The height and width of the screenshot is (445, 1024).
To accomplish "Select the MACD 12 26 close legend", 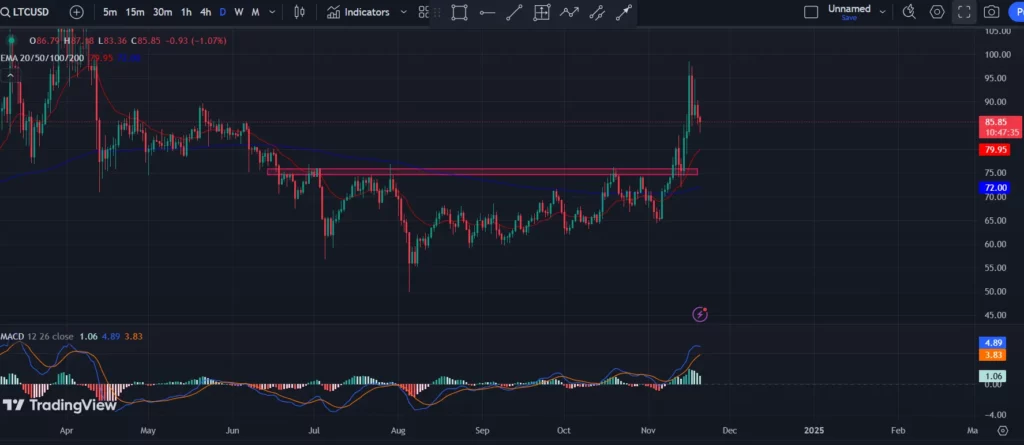I will point(37,337).
